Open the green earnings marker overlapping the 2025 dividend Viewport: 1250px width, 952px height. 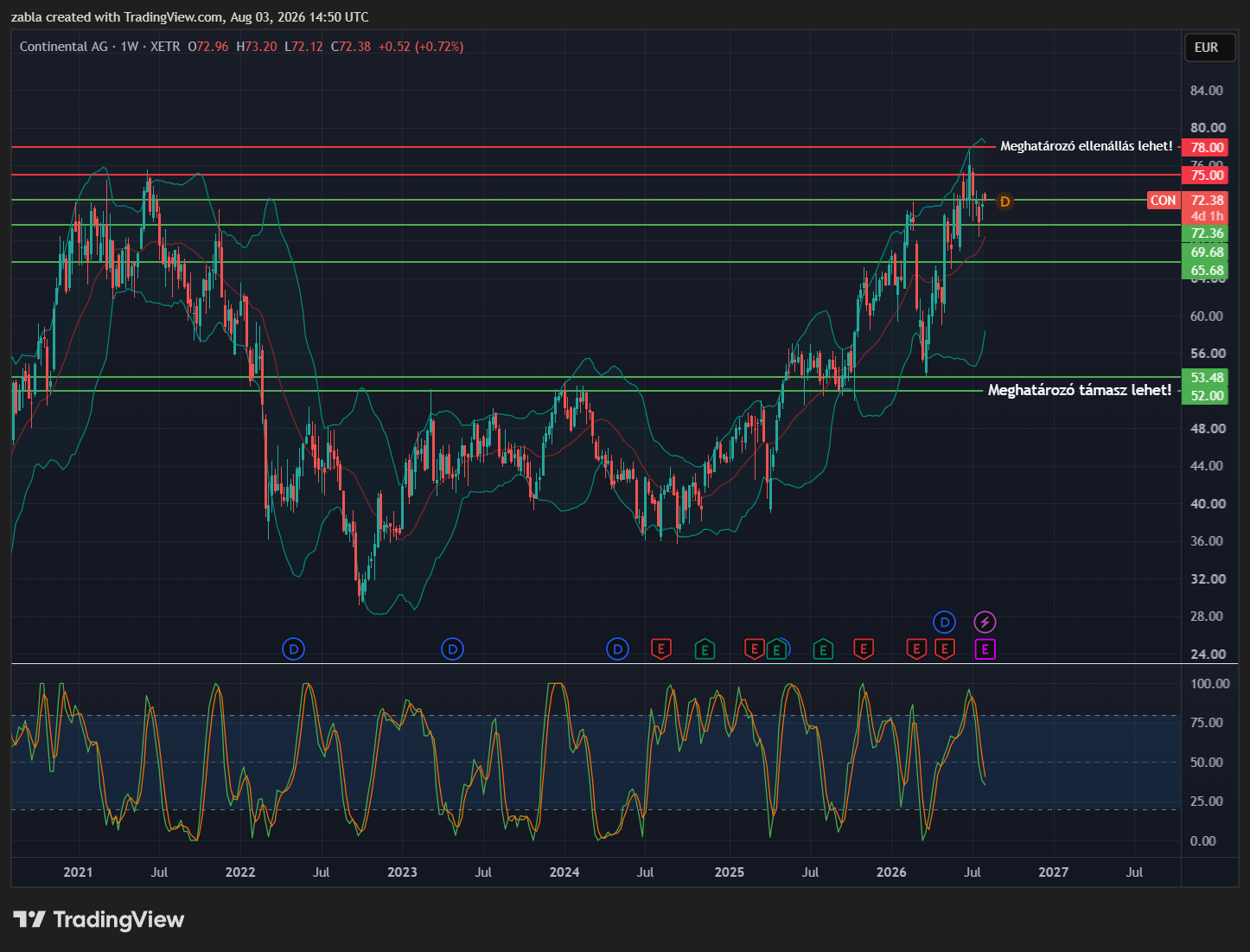click(777, 649)
